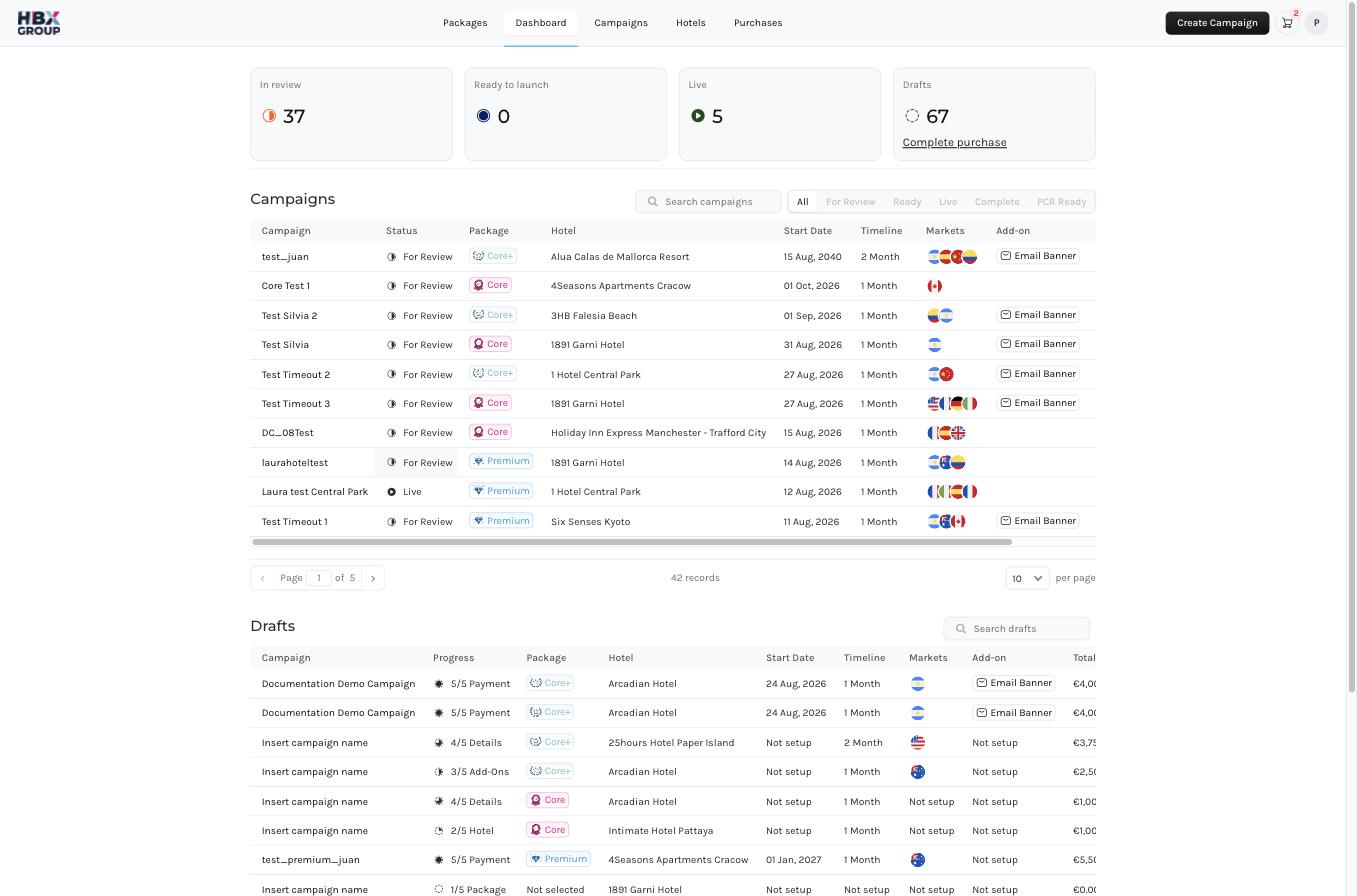1357x896 pixels.
Task: Open the Campaigns tab
Action: pos(621,23)
